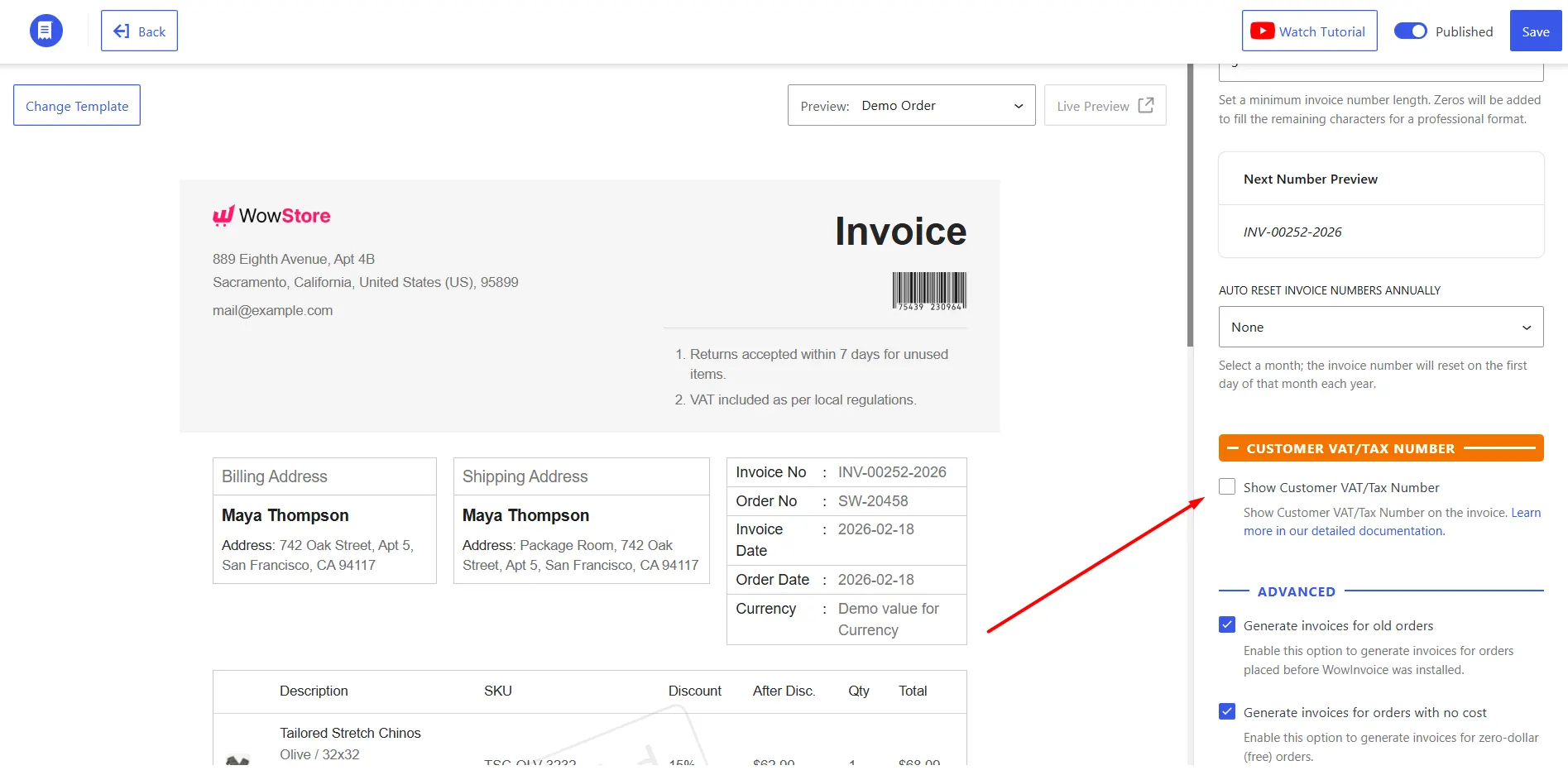Screen dimensions: 1568x775
Task: Click the Discount column header
Action: 694,691
